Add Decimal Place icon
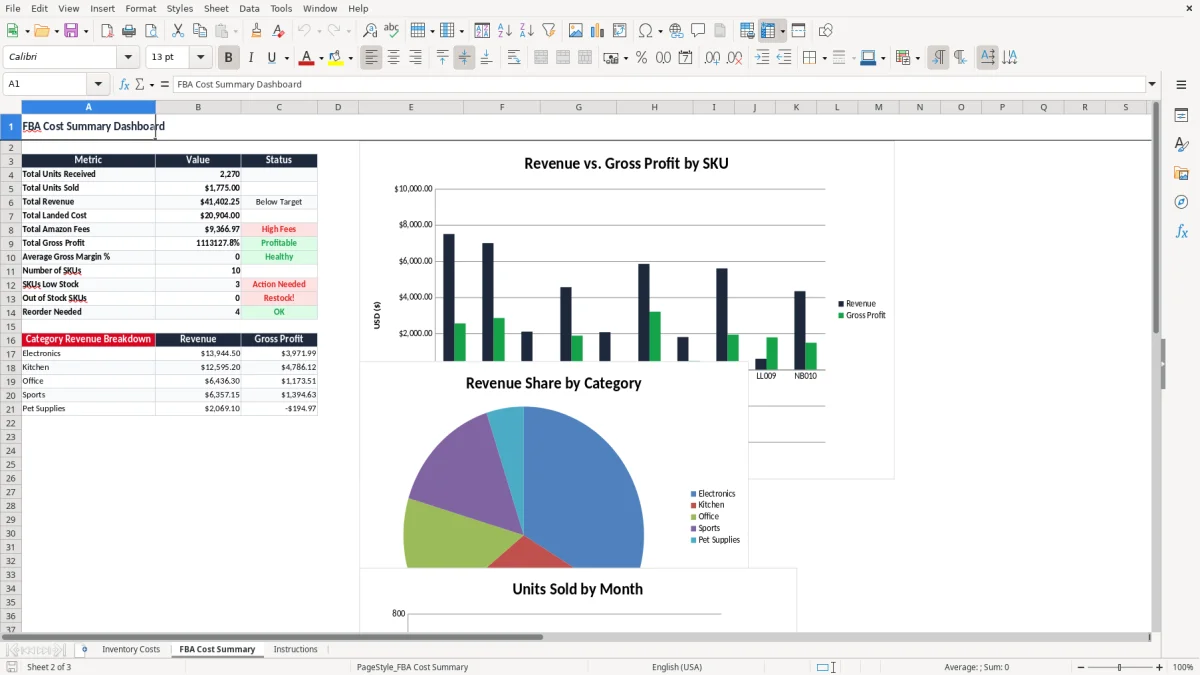Screen dimensions: 1200x675 point(712,58)
